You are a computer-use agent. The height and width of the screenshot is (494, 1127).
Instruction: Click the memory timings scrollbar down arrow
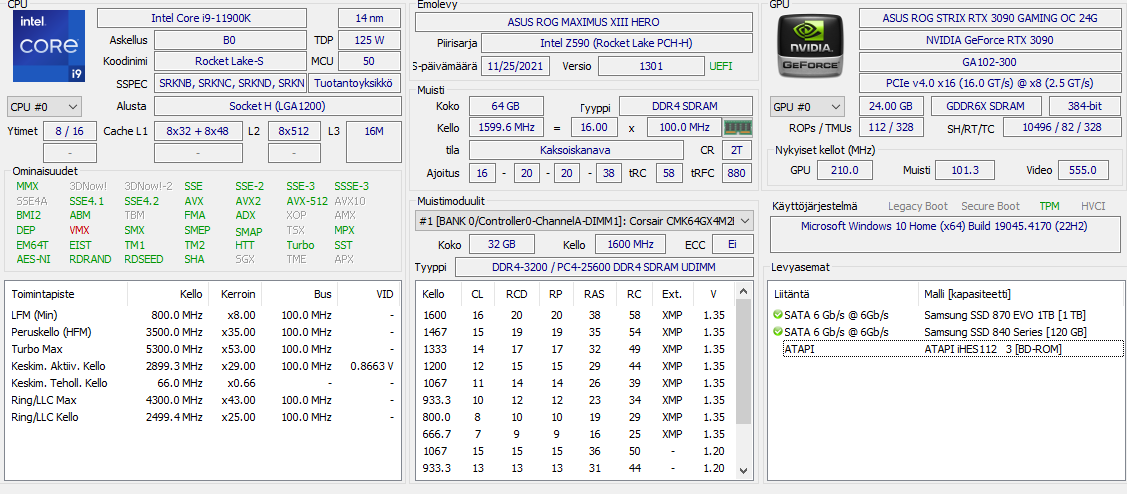click(x=744, y=472)
